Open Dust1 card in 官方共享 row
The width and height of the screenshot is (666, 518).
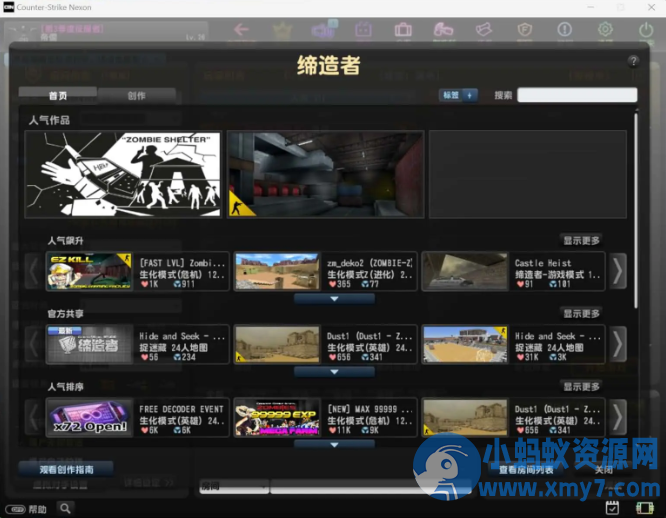tap(325, 344)
